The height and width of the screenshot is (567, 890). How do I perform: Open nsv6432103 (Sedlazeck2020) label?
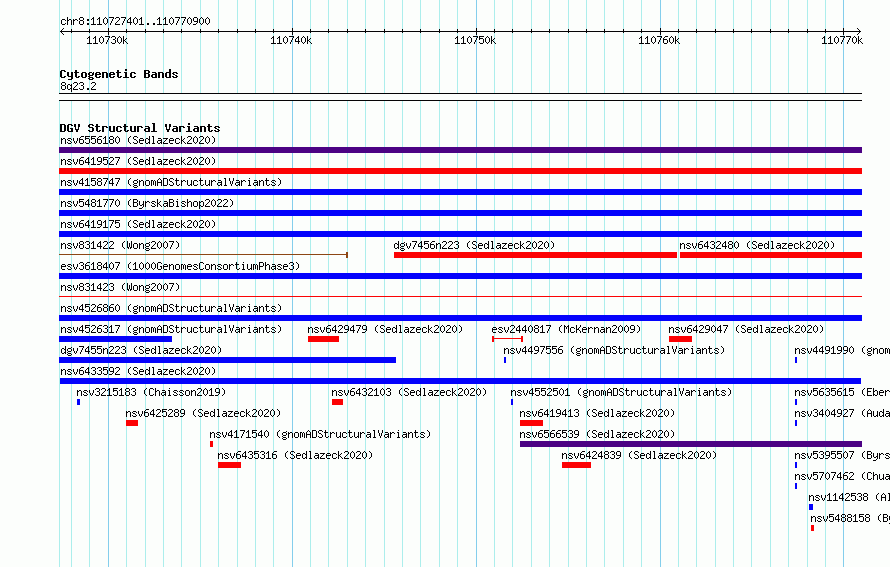click(x=409, y=392)
